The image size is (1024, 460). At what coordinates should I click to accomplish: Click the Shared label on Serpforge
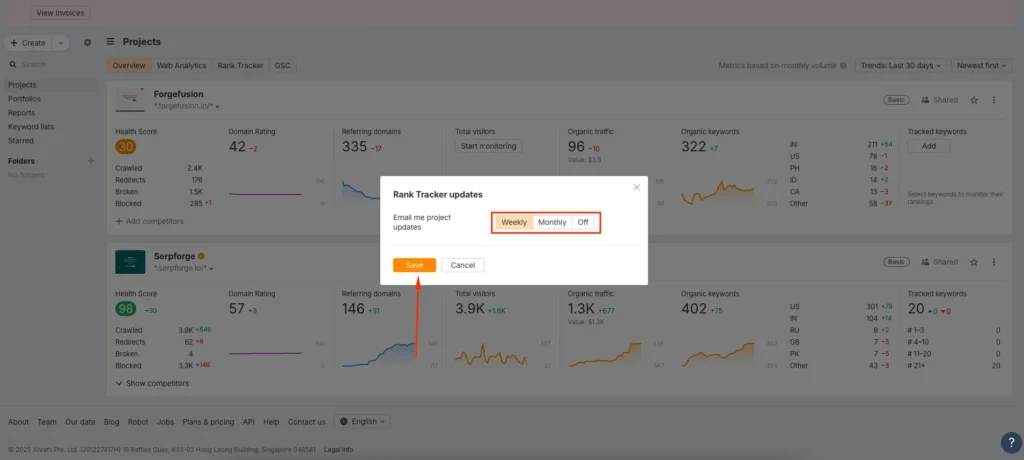[x=939, y=262]
